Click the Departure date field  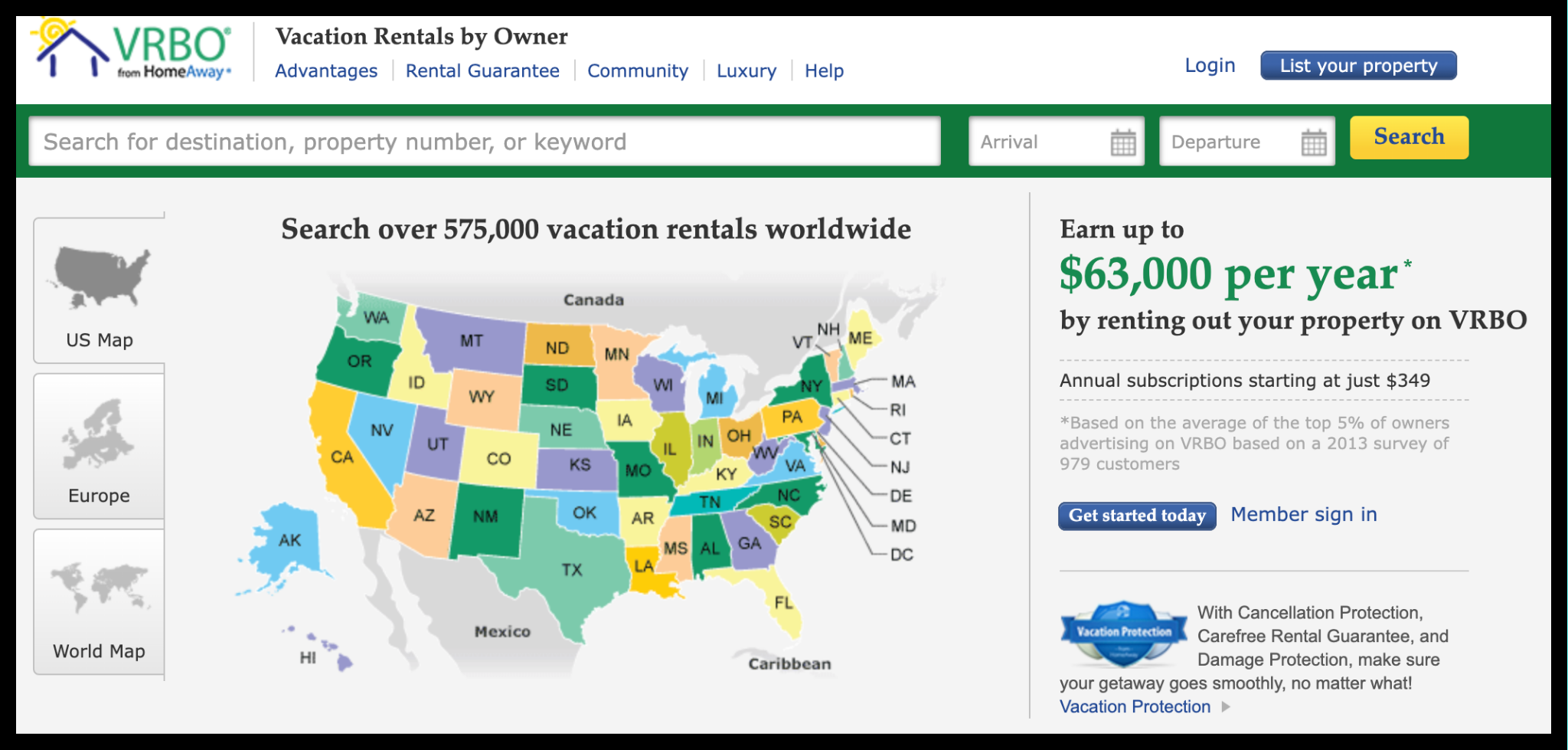coord(1247,142)
